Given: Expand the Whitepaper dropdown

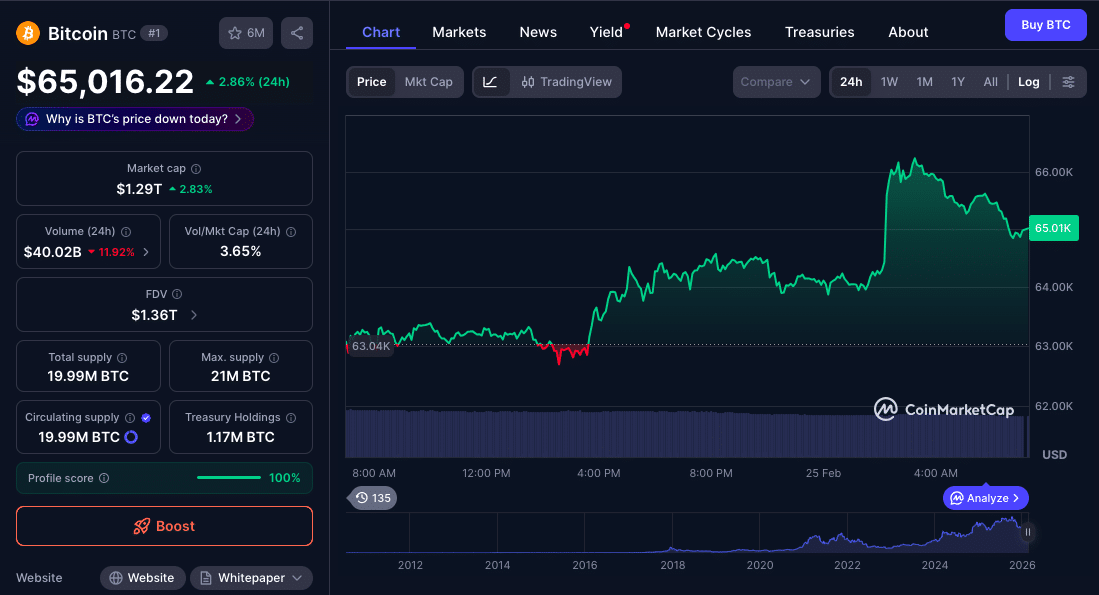Looking at the screenshot, I should pyautogui.click(x=250, y=577).
